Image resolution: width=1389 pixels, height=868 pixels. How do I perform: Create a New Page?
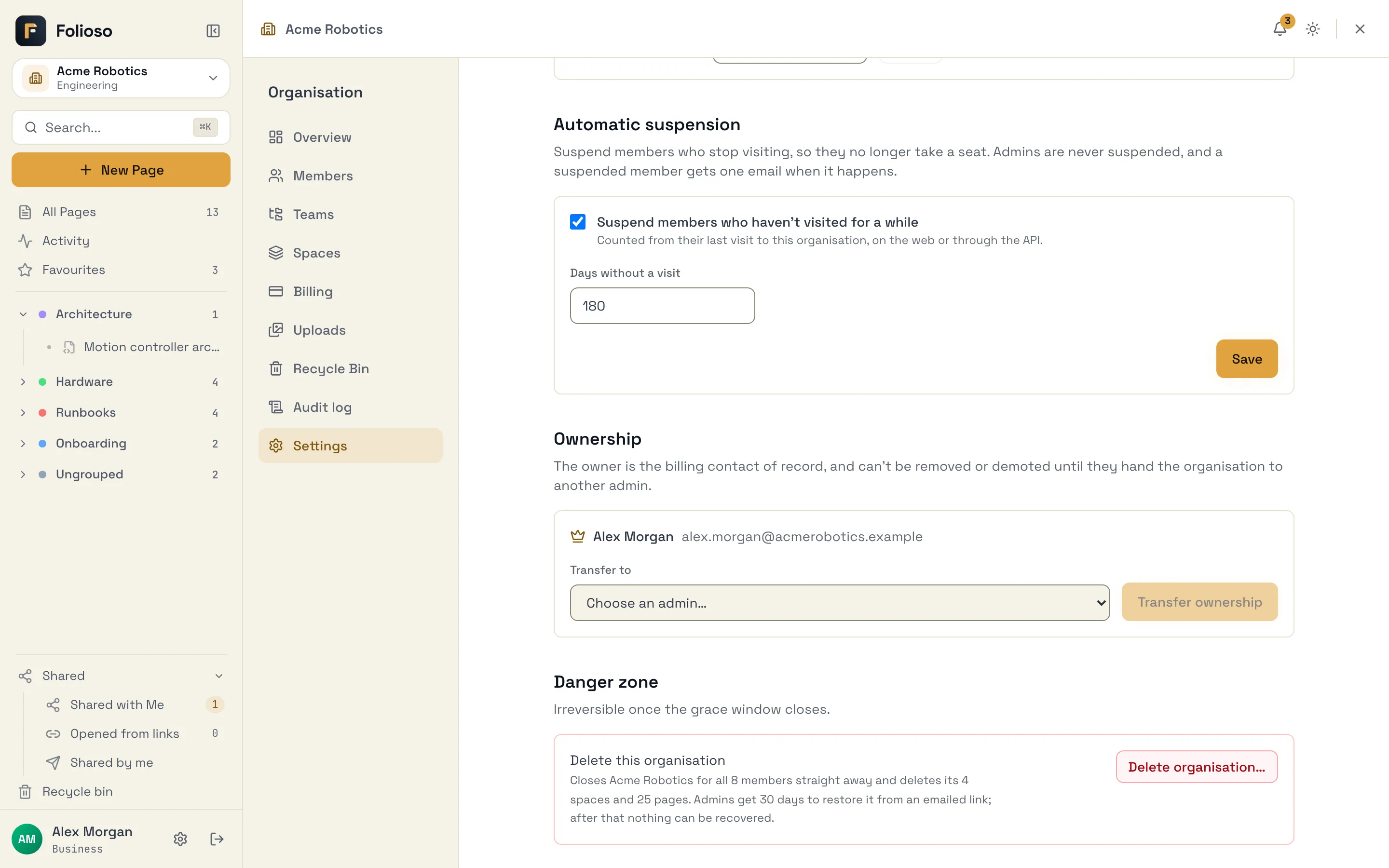coord(121,170)
